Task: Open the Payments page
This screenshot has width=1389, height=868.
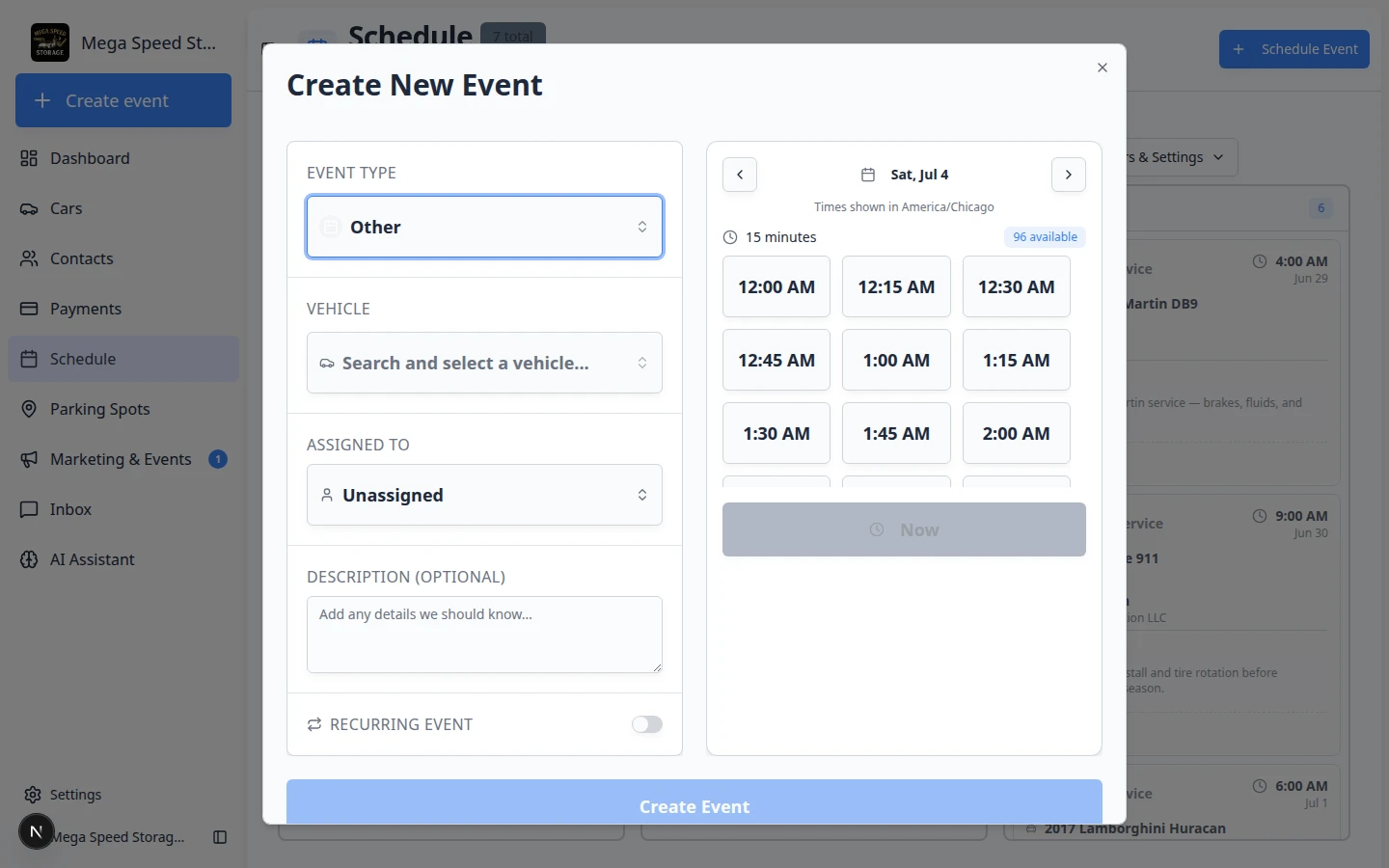Action: pos(123,309)
